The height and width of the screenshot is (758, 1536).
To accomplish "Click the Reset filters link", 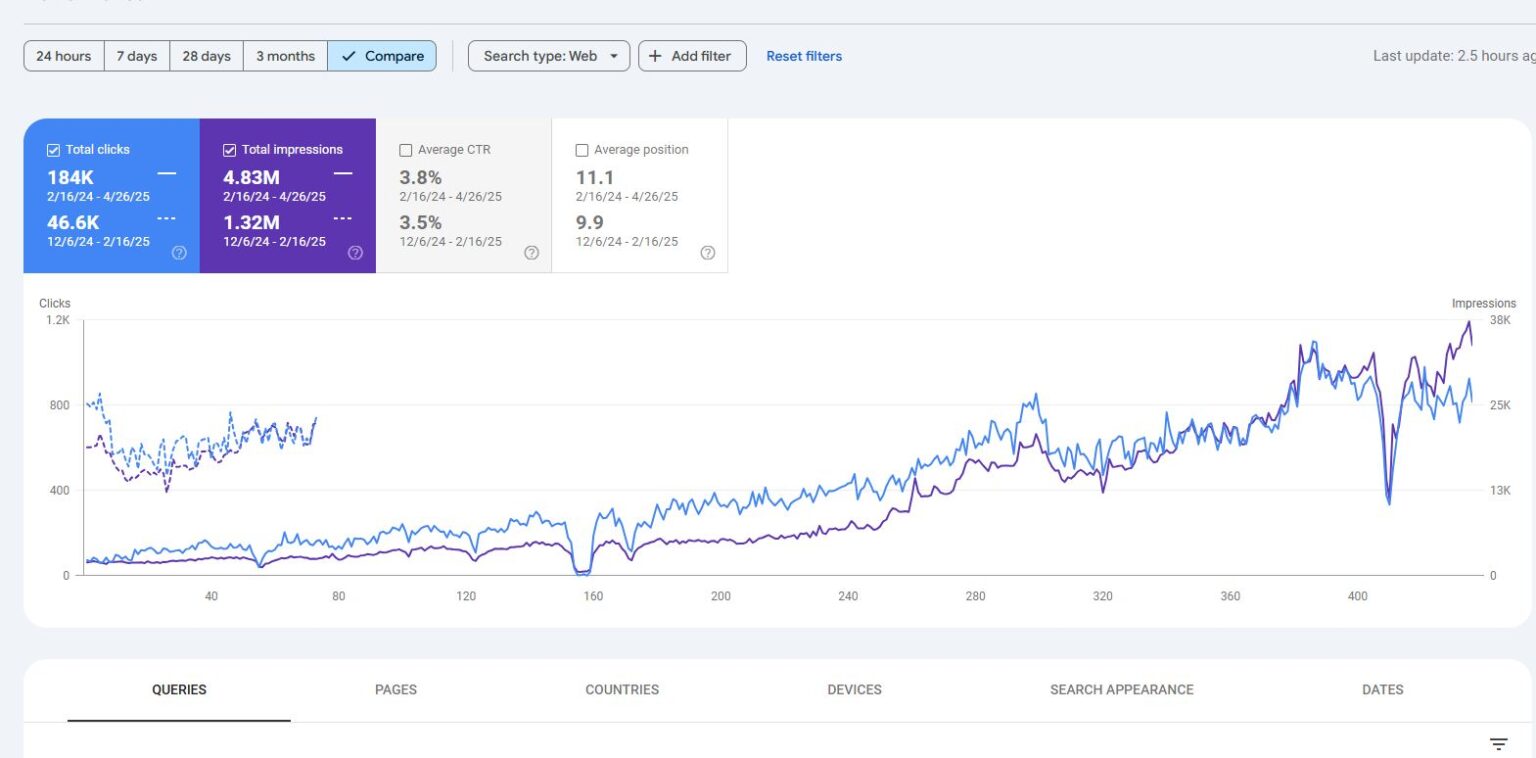I will click(x=804, y=56).
